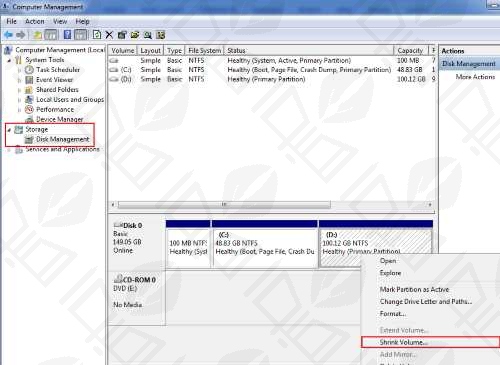Choose Format in the context menu
This screenshot has width=500, height=365.
click(x=393, y=314)
